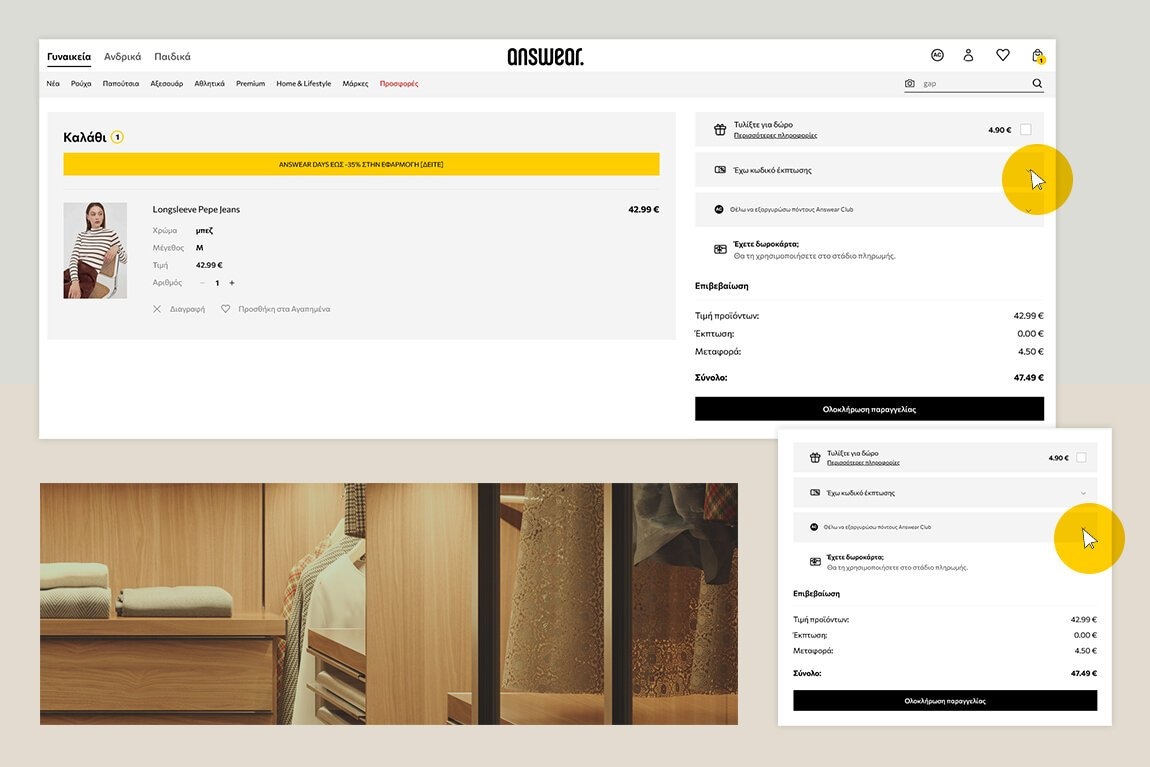Expand Έχω κωδικό έκπτωσης row in top panel
Viewport: 1150px width, 767px height.
tap(1028, 171)
